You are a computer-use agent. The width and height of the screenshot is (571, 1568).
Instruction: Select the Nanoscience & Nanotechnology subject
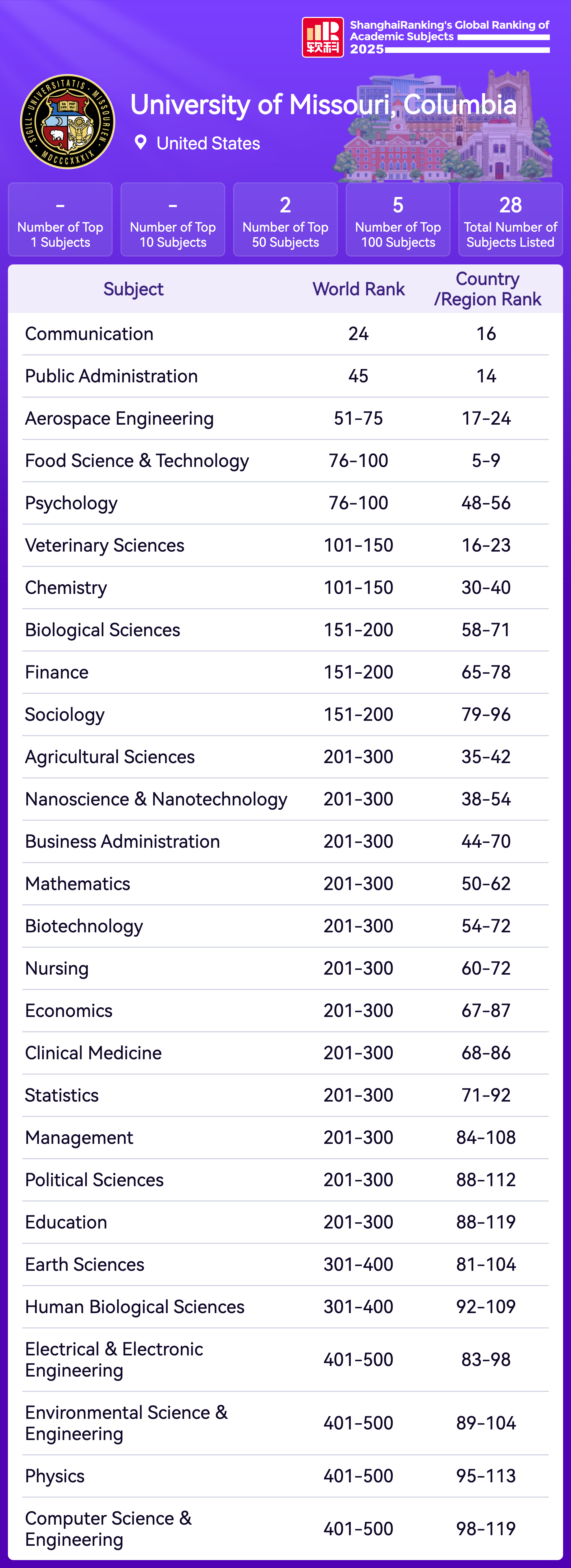click(156, 799)
